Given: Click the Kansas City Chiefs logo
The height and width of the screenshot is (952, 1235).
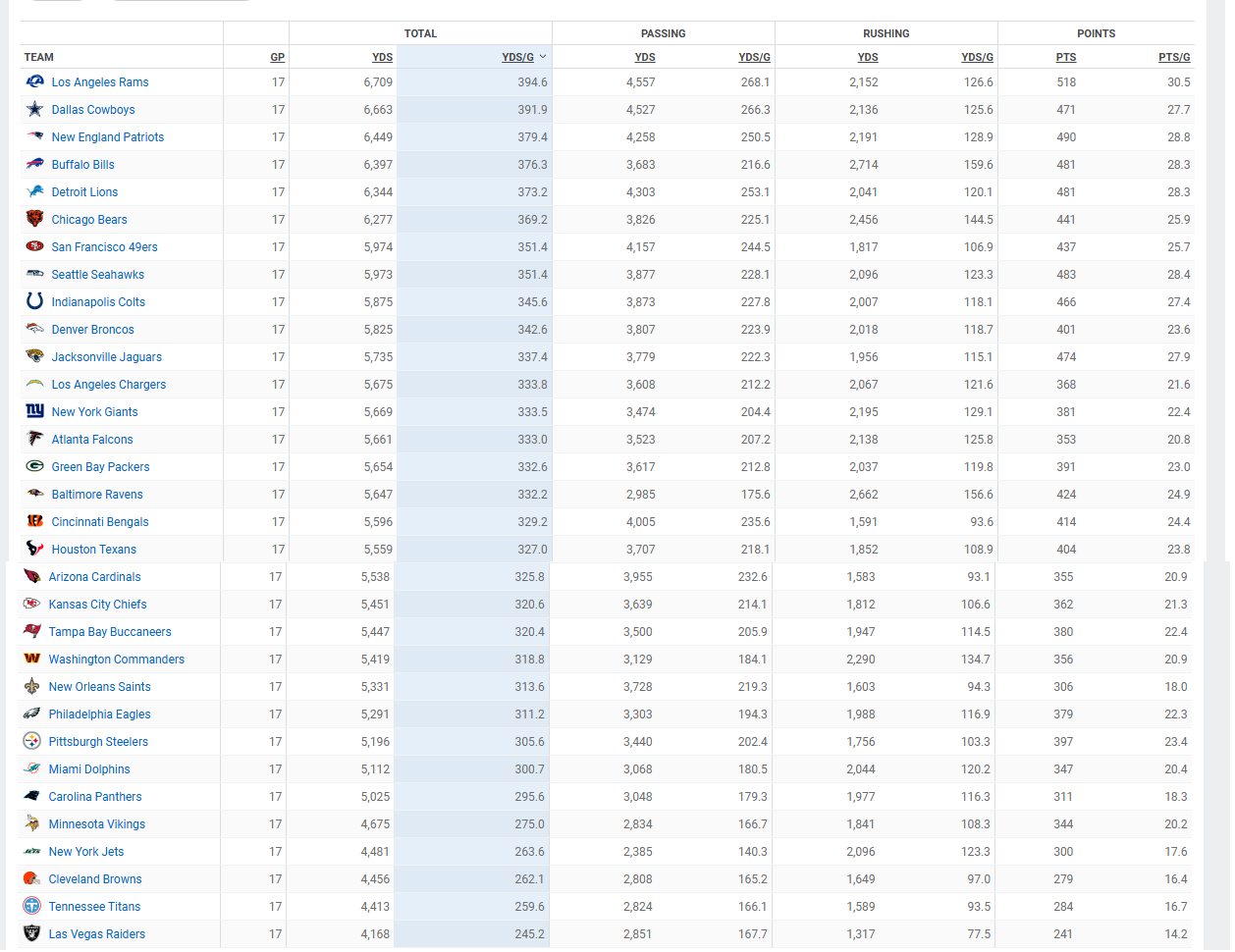Looking at the screenshot, I should pos(32,604).
